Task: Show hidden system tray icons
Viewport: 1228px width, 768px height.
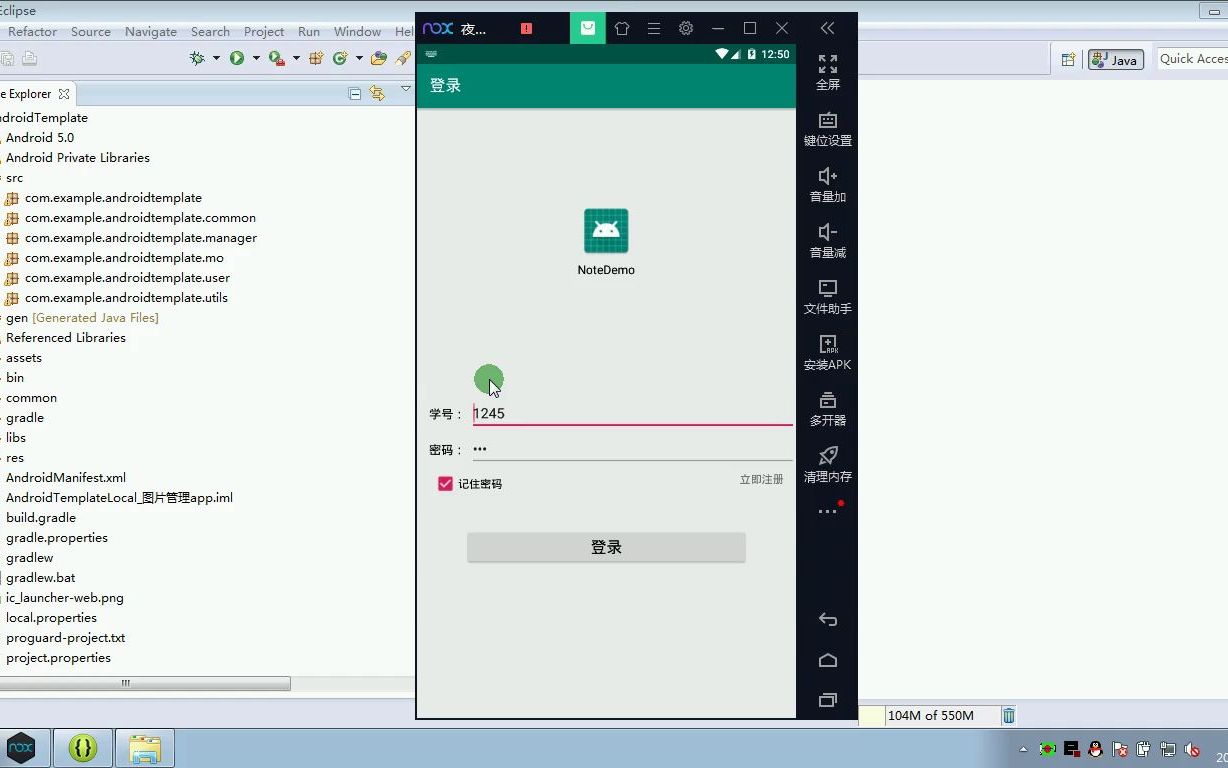Action: (1023, 749)
